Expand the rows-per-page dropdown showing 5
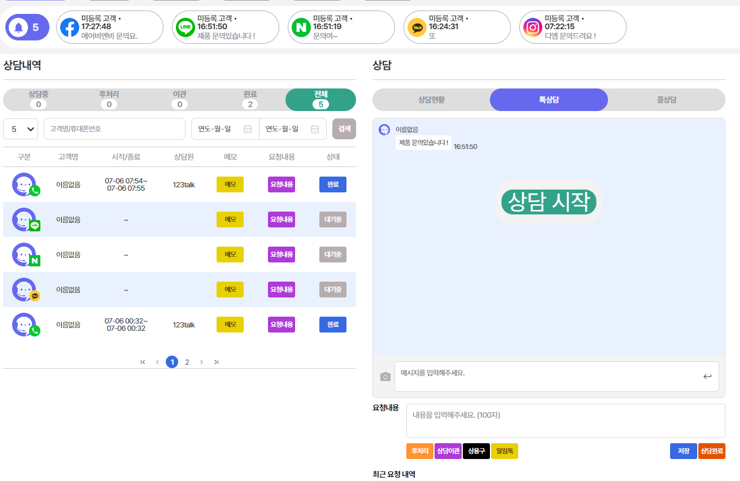The image size is (740, 481). coord(20,129)
